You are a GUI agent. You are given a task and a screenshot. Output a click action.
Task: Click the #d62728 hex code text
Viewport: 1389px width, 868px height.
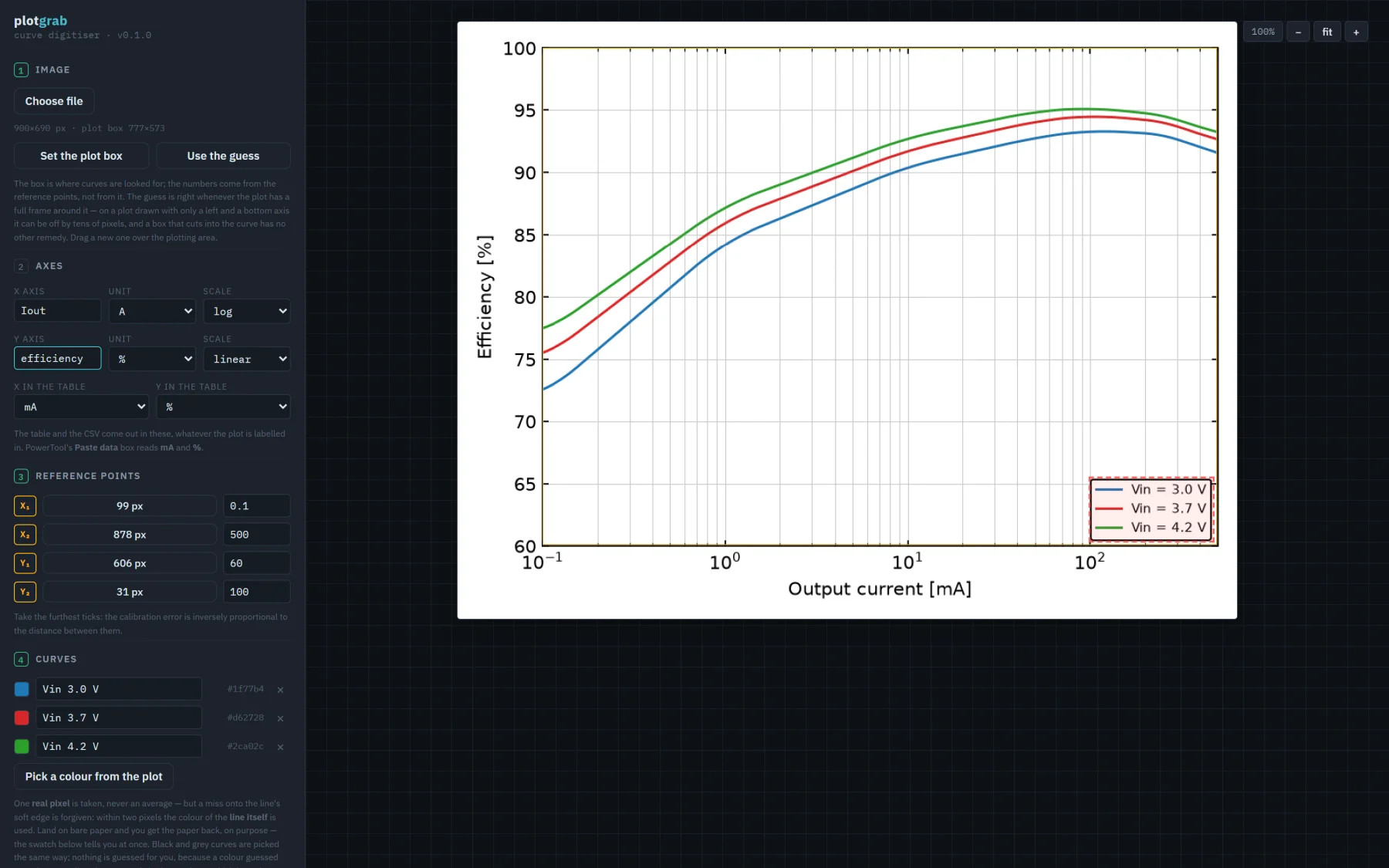coord(245,718)
